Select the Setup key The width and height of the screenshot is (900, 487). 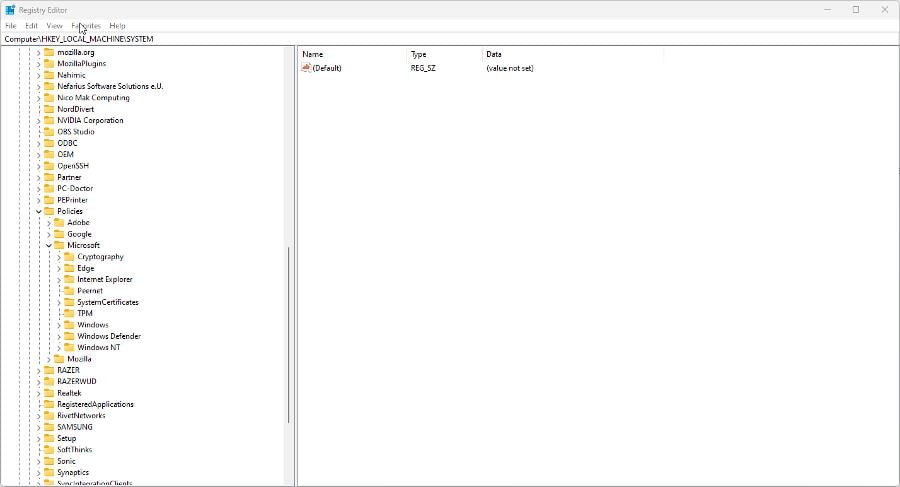coord(67,438)
